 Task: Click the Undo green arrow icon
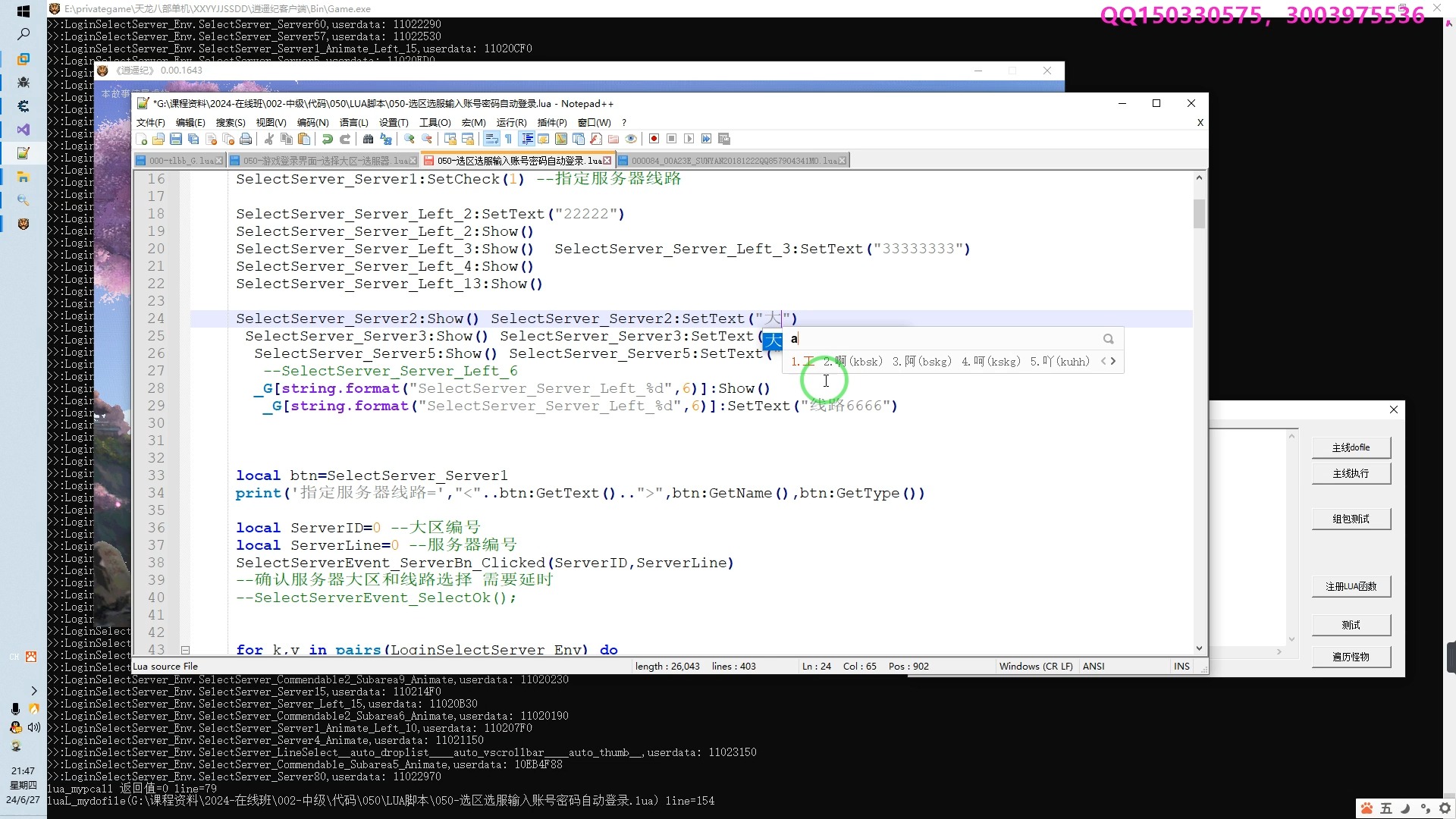[327, 139]
